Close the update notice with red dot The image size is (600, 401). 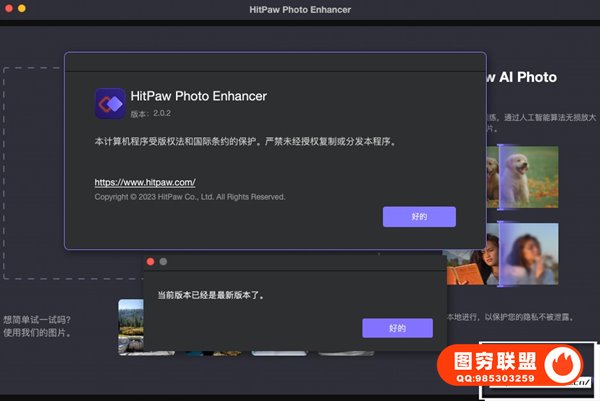(150, 261)
